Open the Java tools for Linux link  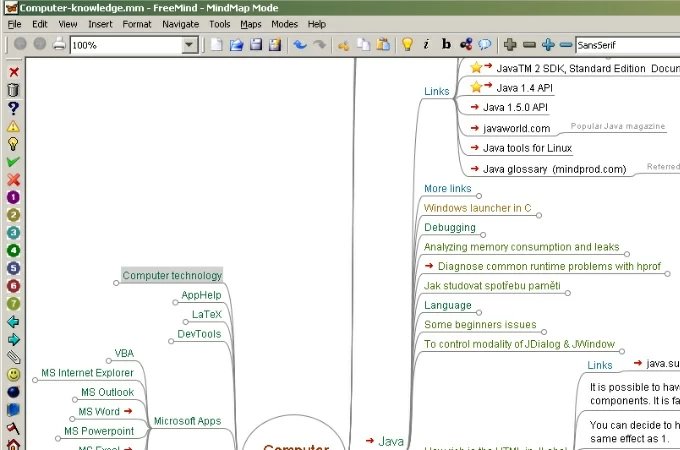[x=527, y=148]
